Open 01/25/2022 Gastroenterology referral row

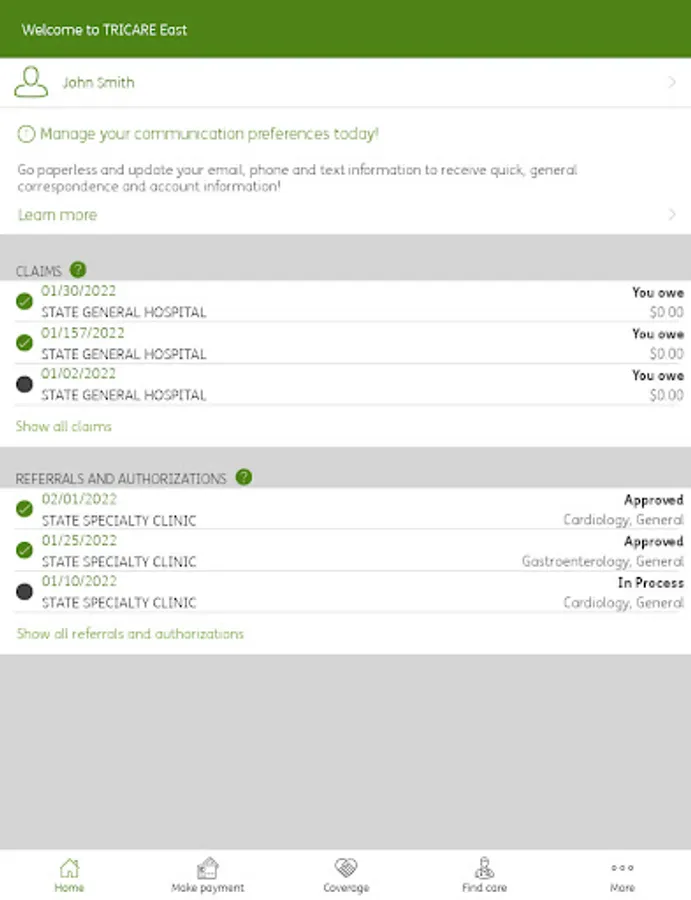click(350, 551)
